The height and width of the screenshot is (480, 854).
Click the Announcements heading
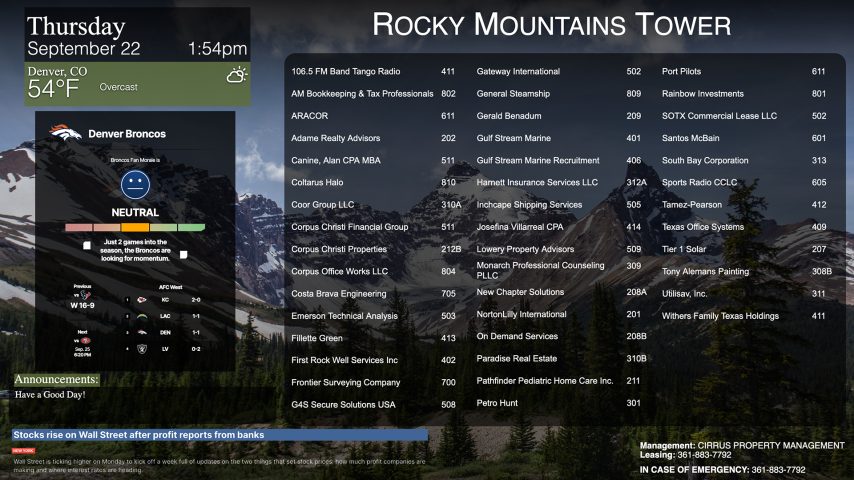pos(57,380)
